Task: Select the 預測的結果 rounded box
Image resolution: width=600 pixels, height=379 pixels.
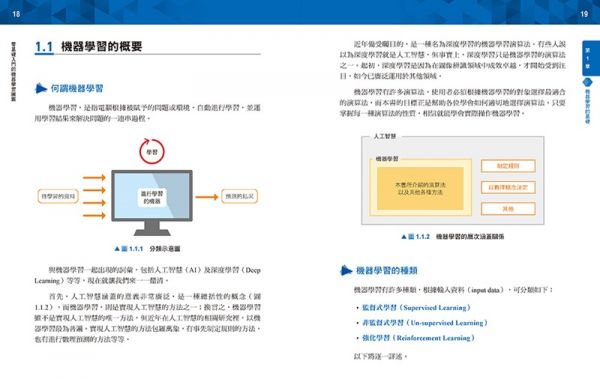Action: pos(240,196)
